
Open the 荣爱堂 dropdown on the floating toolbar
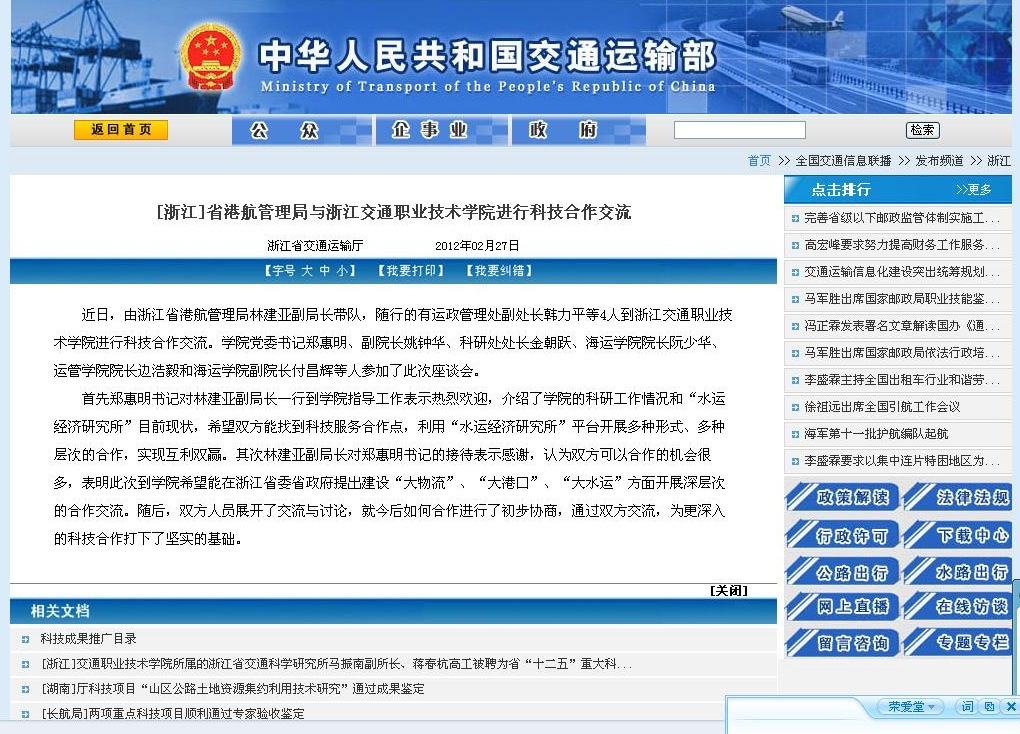pyautogui.click(x=911, y=707)
